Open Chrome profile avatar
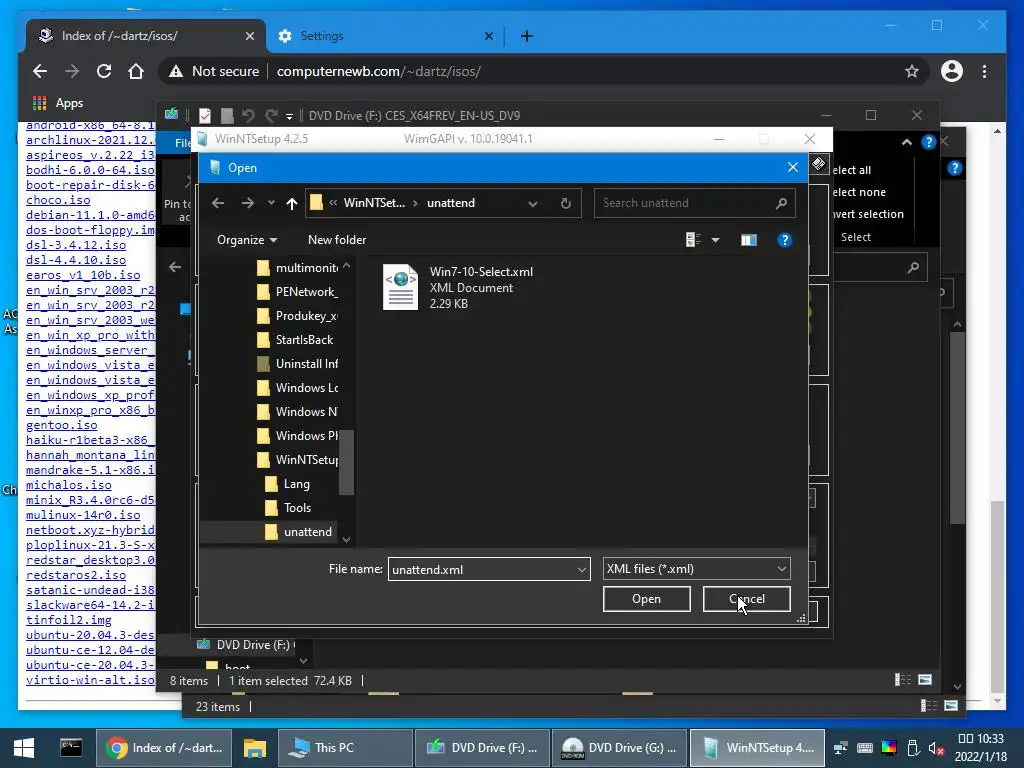The width and height of the screenshot is (1024, 768). [952, 71]
